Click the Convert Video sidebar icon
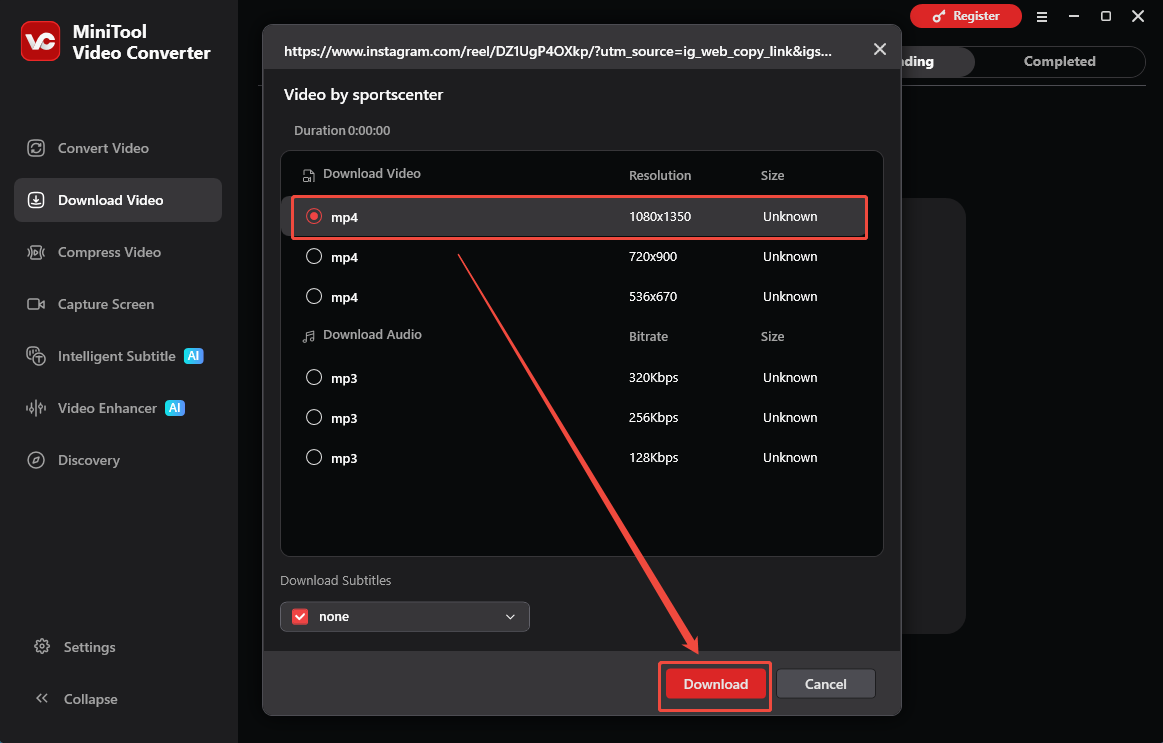Screen dimensions: 1163x743 coord(36,148)
